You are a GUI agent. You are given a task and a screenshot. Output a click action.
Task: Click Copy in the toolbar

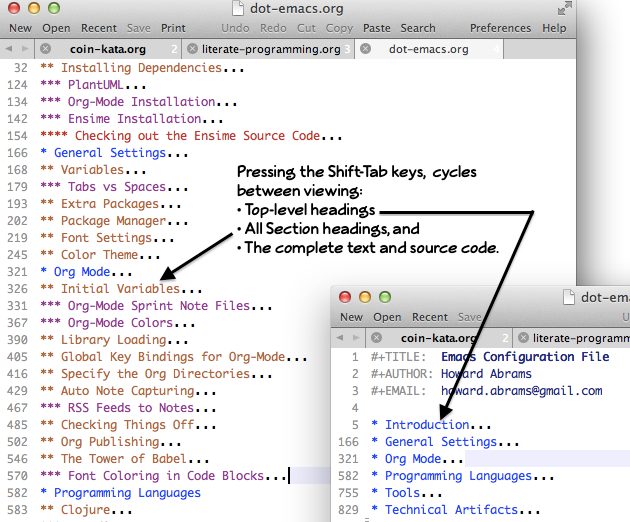[339, 28]
